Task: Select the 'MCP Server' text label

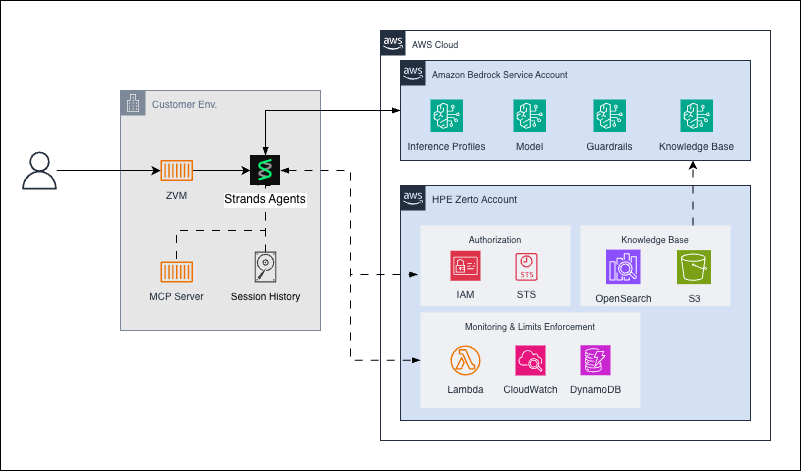Action: pyautogui.click(x=176, y=296)
